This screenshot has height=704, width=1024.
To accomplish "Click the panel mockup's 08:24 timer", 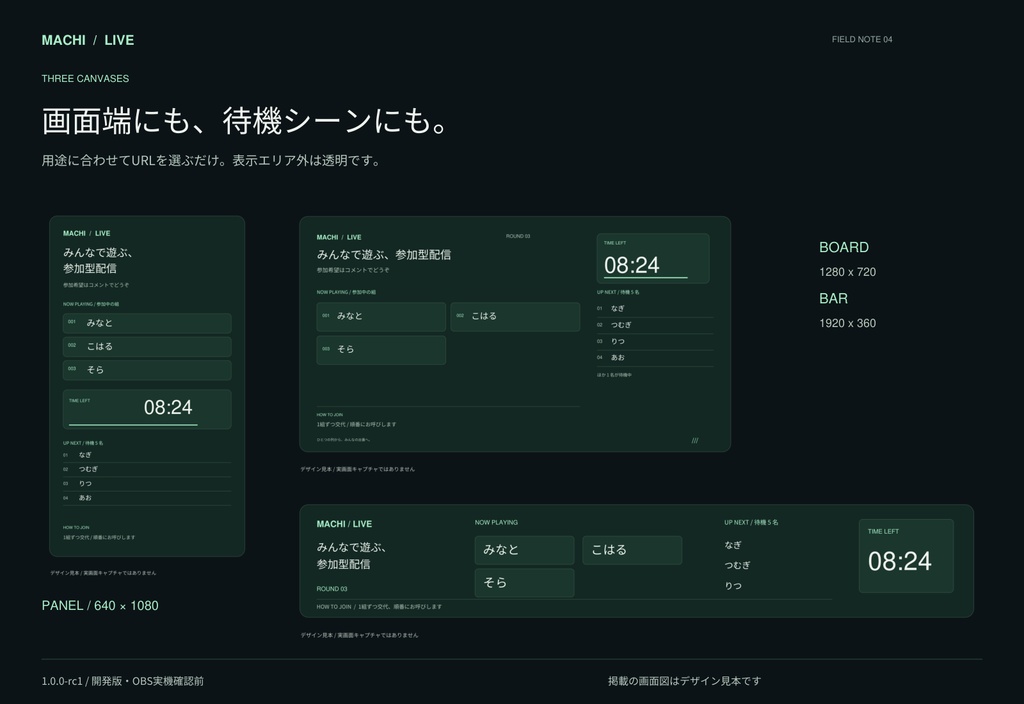I will [168, 408].
